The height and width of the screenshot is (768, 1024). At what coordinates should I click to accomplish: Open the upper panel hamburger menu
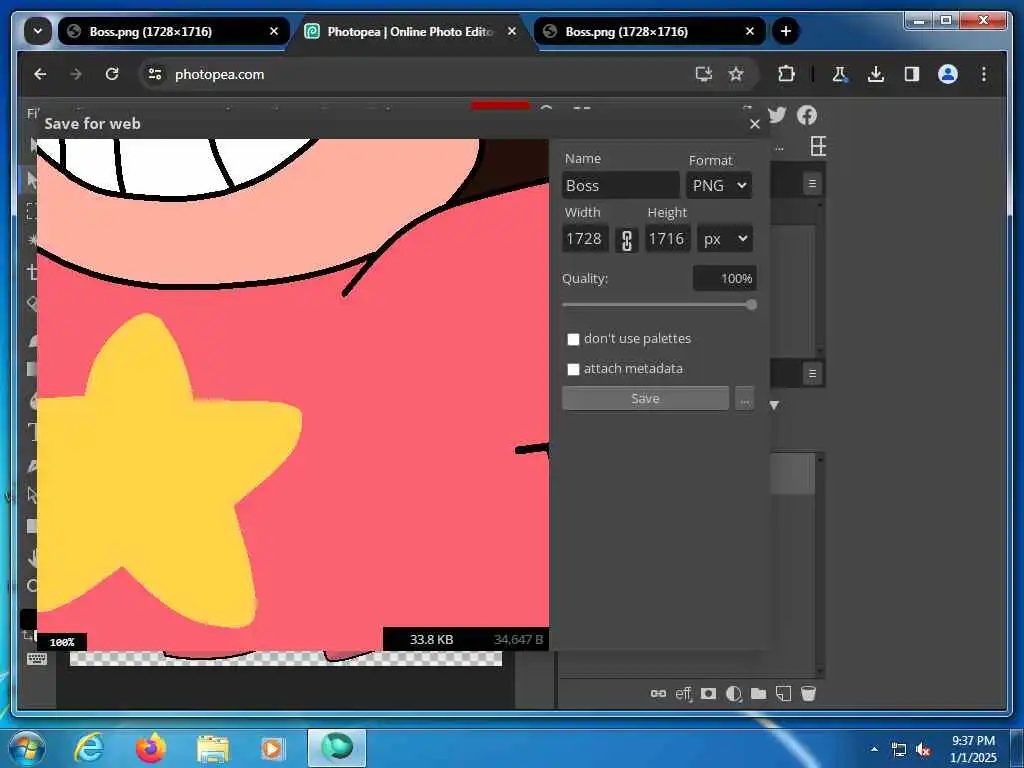812,184
